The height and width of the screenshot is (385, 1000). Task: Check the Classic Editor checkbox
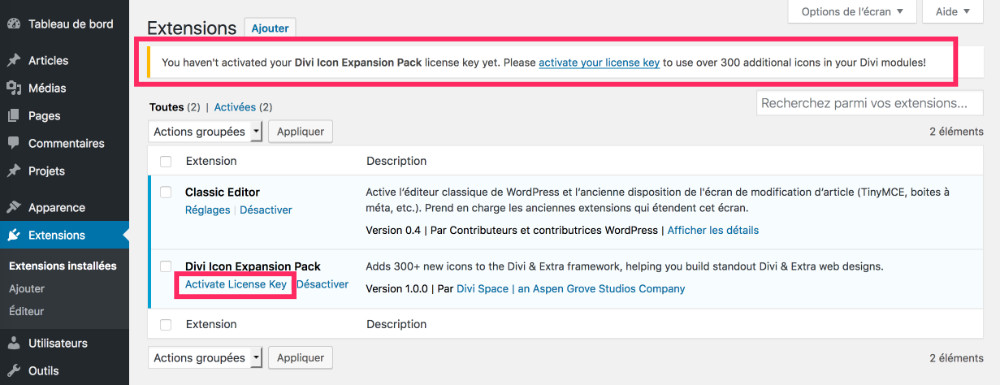[x=166, y=192]
